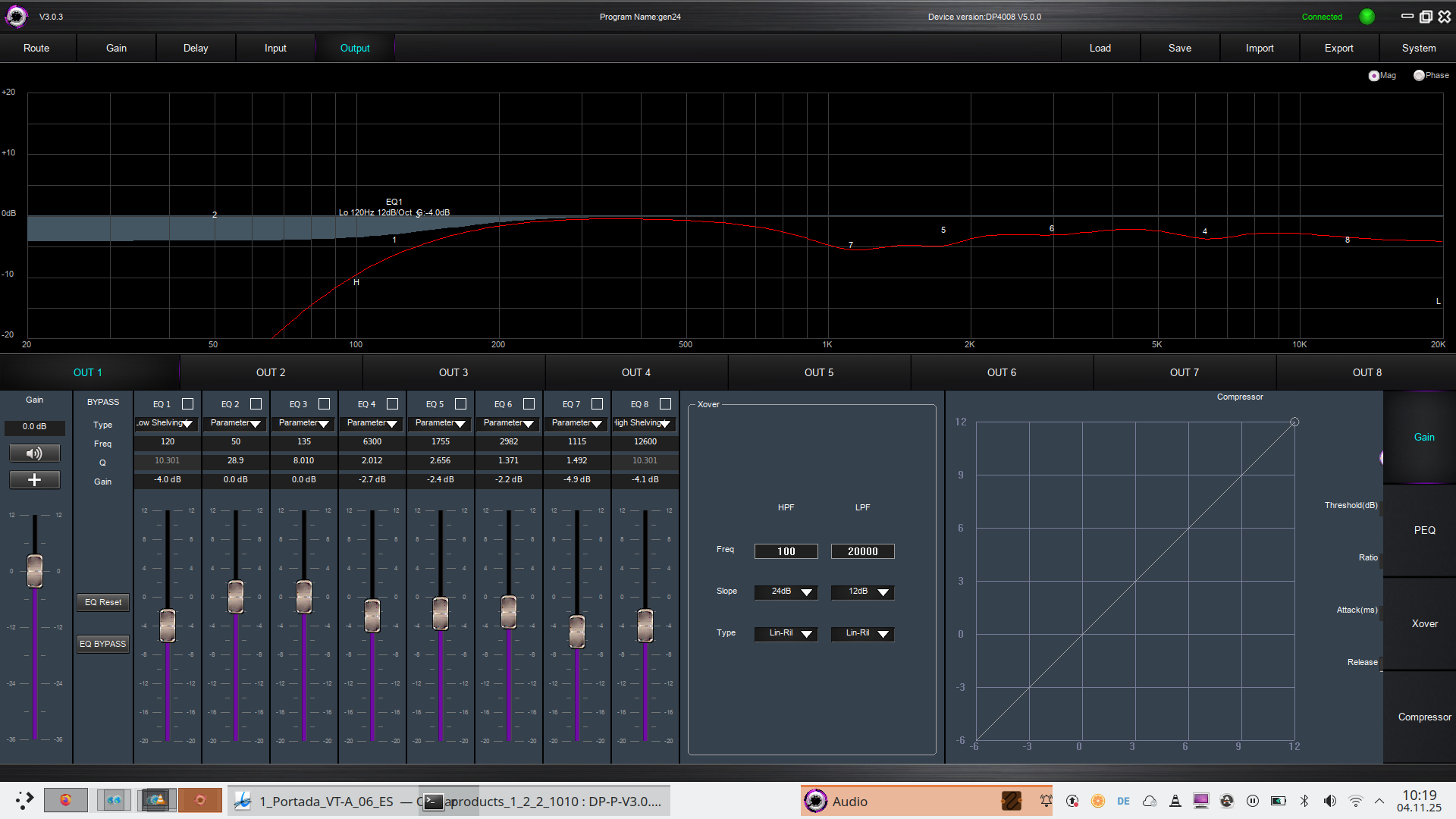Enable the EQ 1 bypass checkbox
The width and height of the screenshot is (1456, 819).
click(188, 404)
